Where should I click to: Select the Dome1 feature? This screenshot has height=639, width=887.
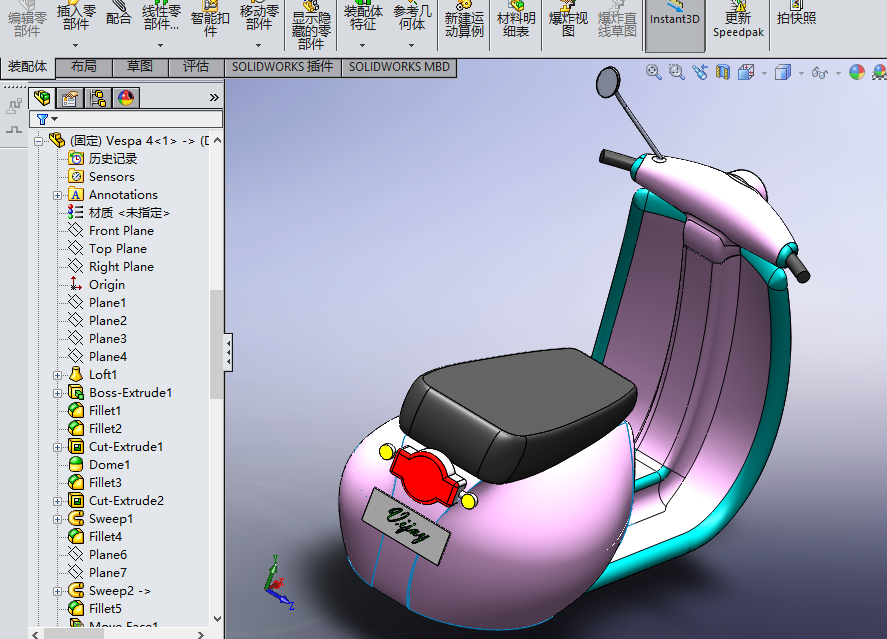99,465
